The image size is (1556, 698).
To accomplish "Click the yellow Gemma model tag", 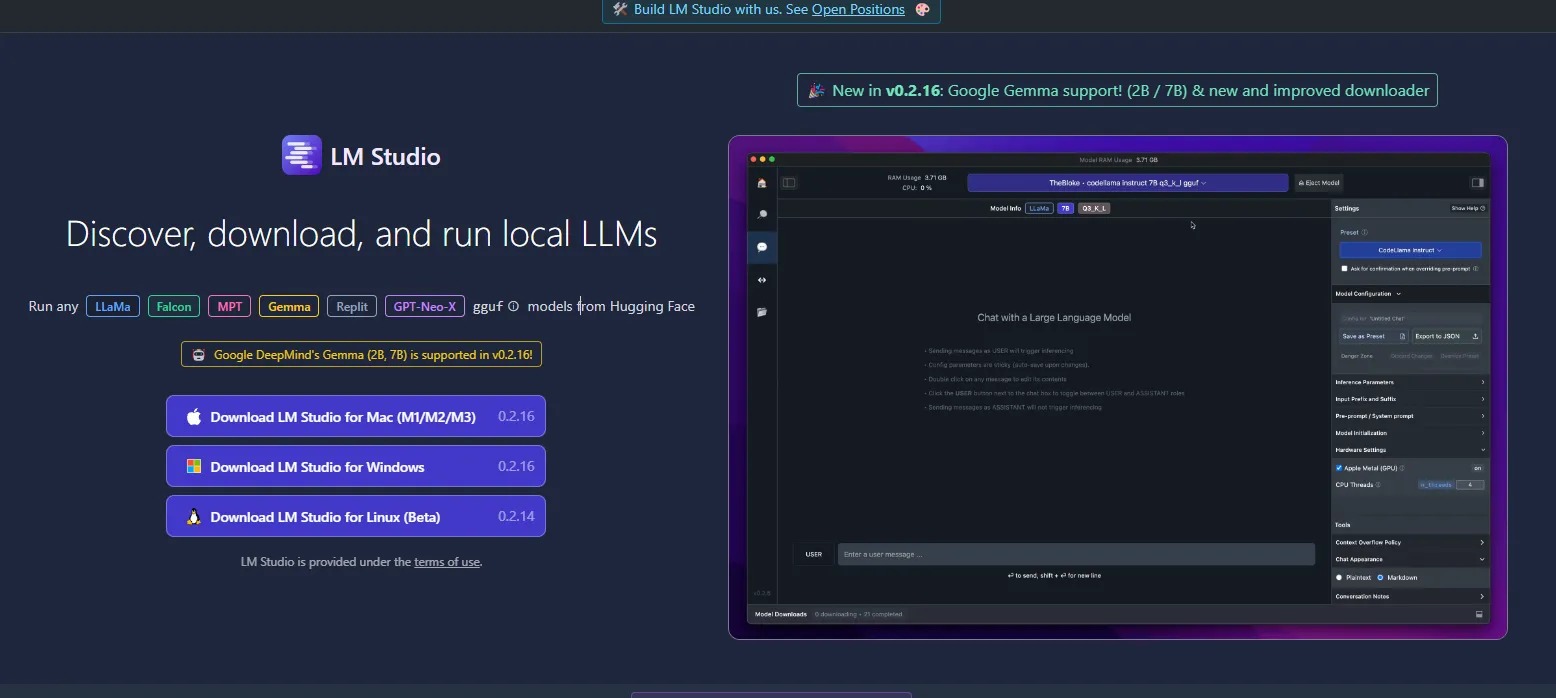I will (x=289, y=307).
